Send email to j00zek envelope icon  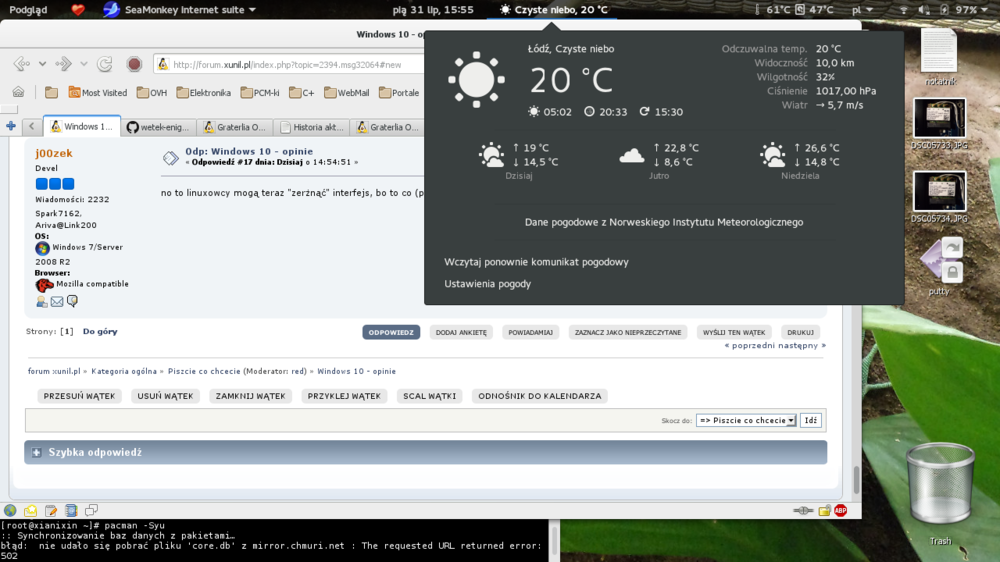pos(57,302)
